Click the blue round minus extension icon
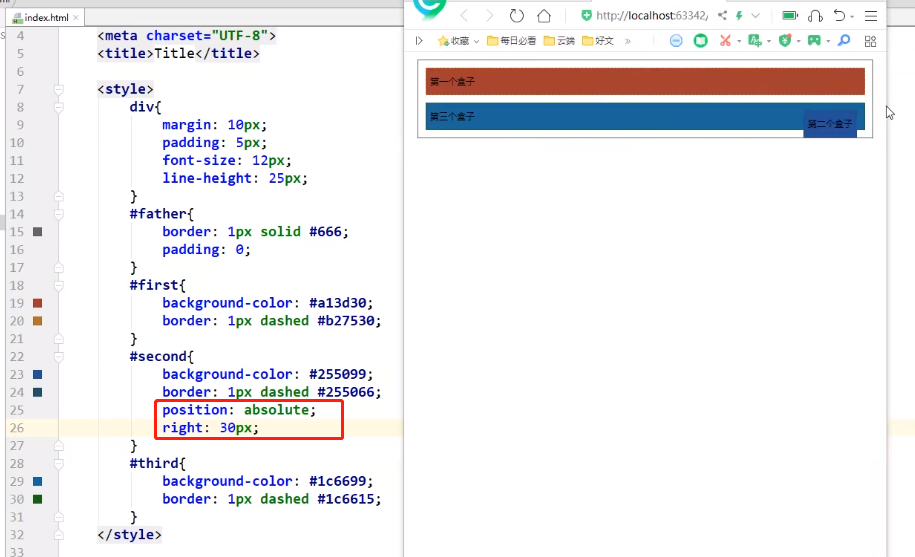 point(676,41)
